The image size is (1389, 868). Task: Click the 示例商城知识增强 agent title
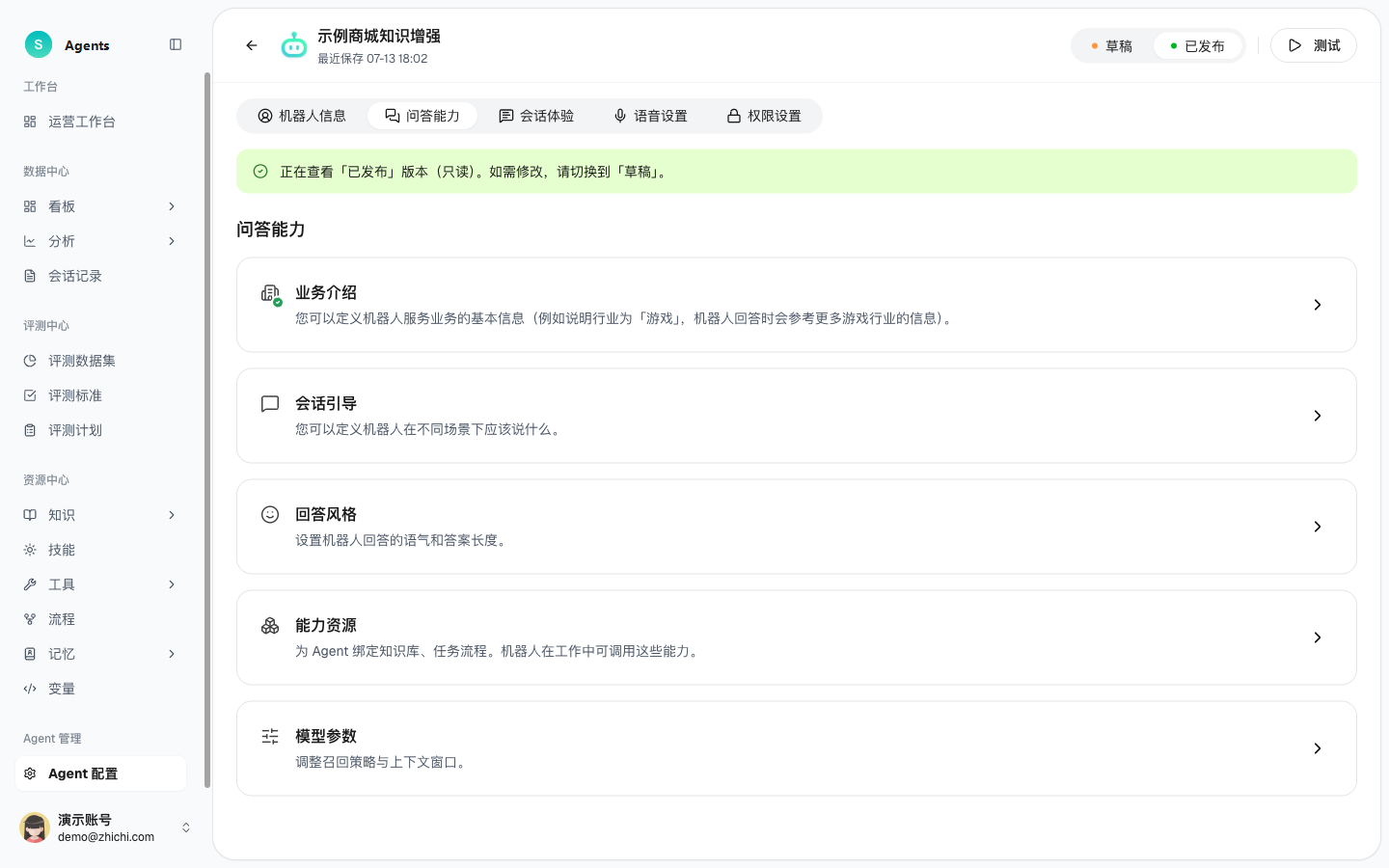[x=379, y=37]
